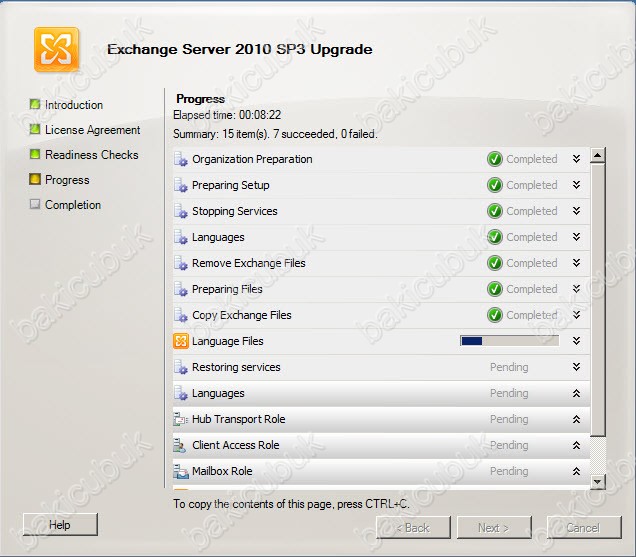636x557 pixels.
Task: Click the Hub Transport Role icon
Action: (180, 419)
